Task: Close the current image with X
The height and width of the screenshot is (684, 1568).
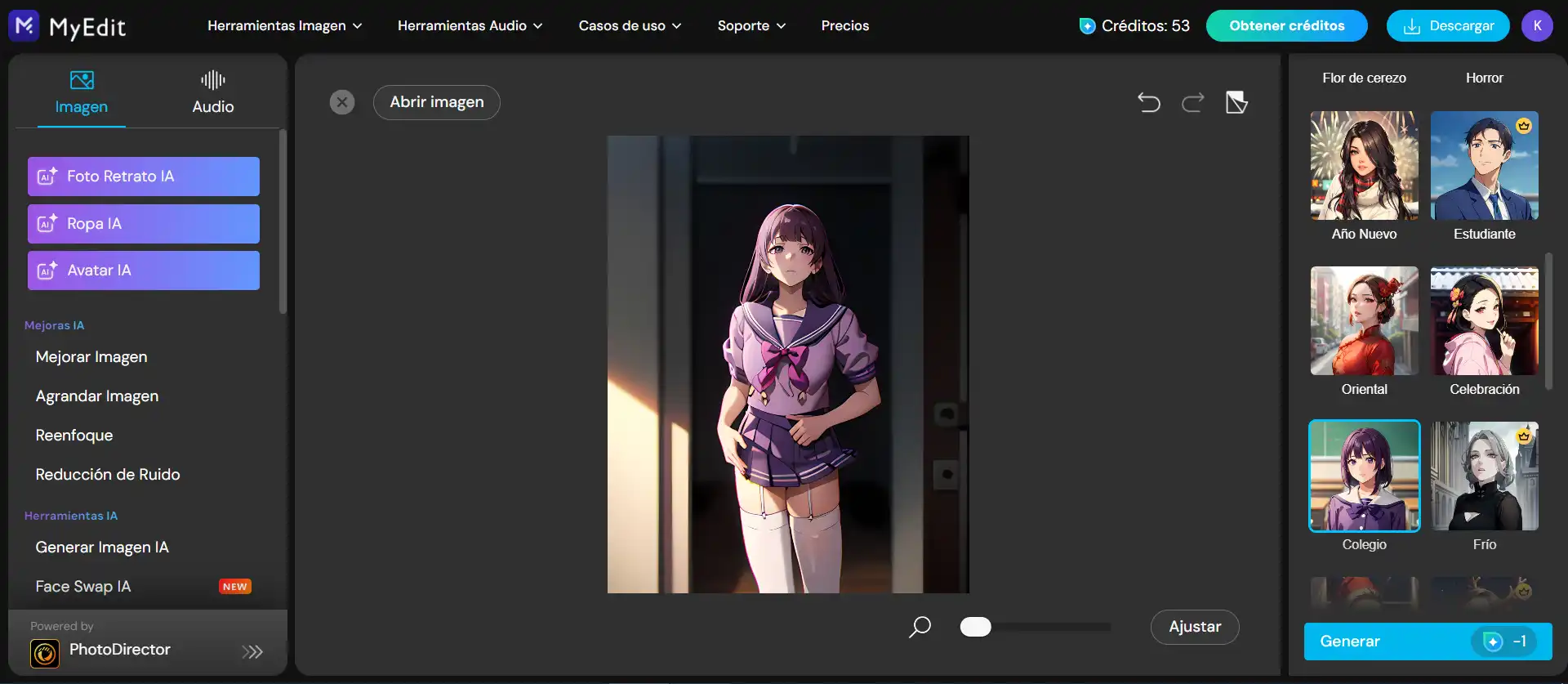Action: tap(342, 102)
